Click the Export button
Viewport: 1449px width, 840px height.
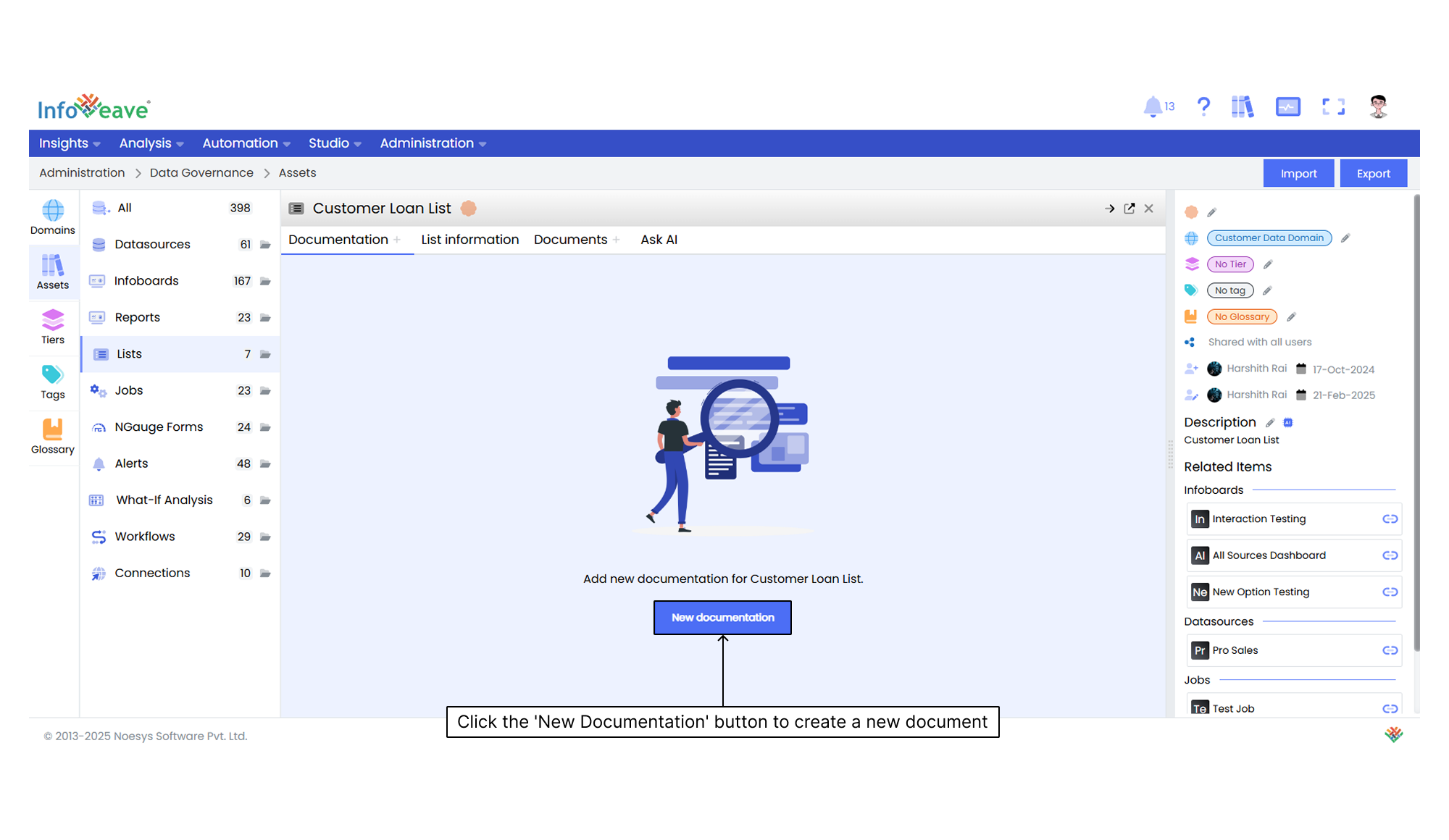coord(1373,174)
